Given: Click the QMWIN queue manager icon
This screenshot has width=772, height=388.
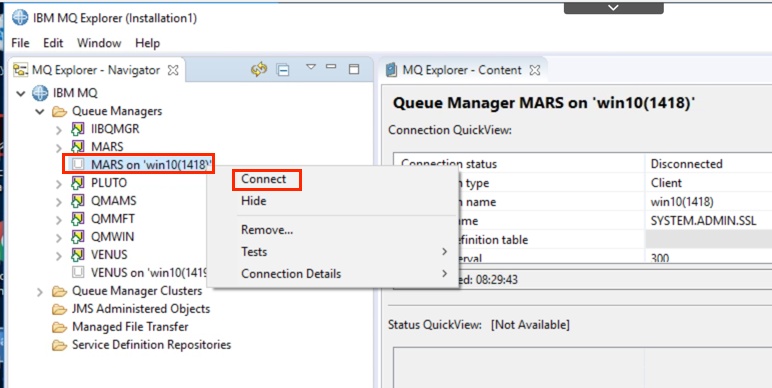Looking at the screenshot, I should [x=78, y=237].
